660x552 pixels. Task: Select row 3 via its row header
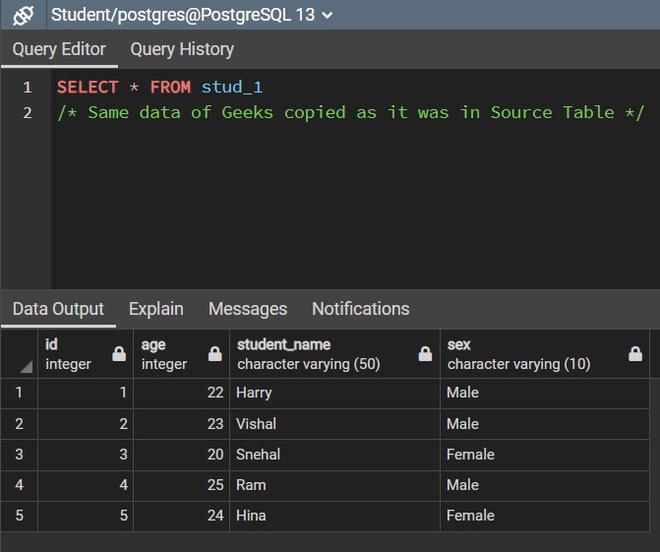pos(19,454)
